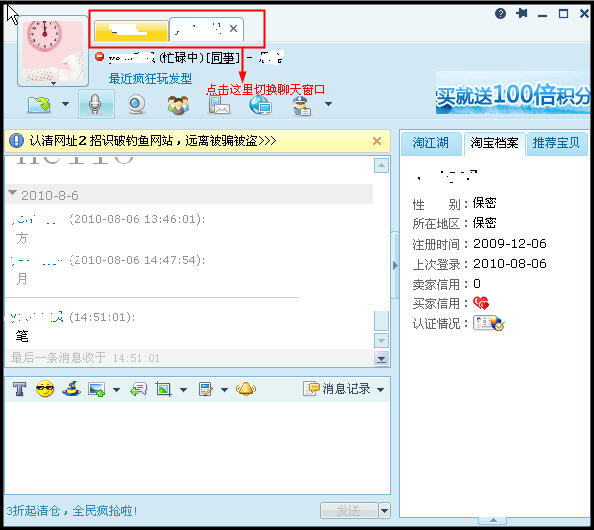Open the emoticon smiley picker
Image resolution: width=594 pixels, height=530 pixels.
(x=45, y=389)
